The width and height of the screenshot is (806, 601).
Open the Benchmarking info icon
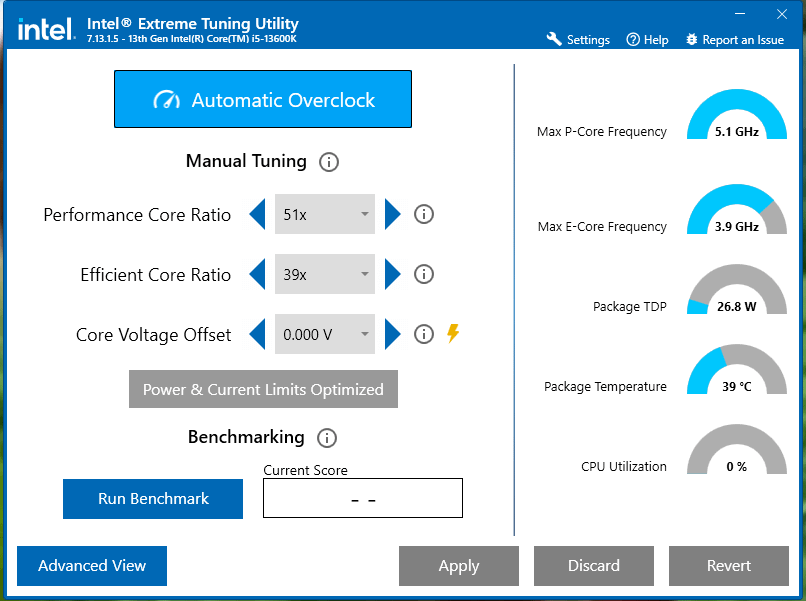pyautogui.click(x=327, y=438)
